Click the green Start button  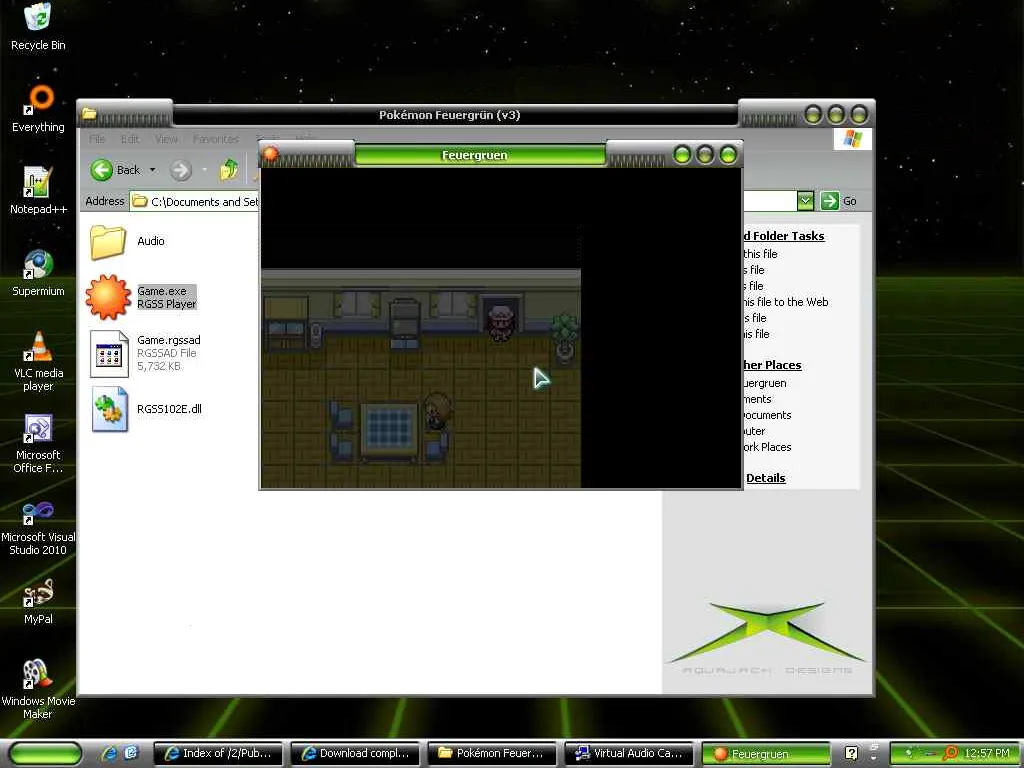tap(46, 754)
